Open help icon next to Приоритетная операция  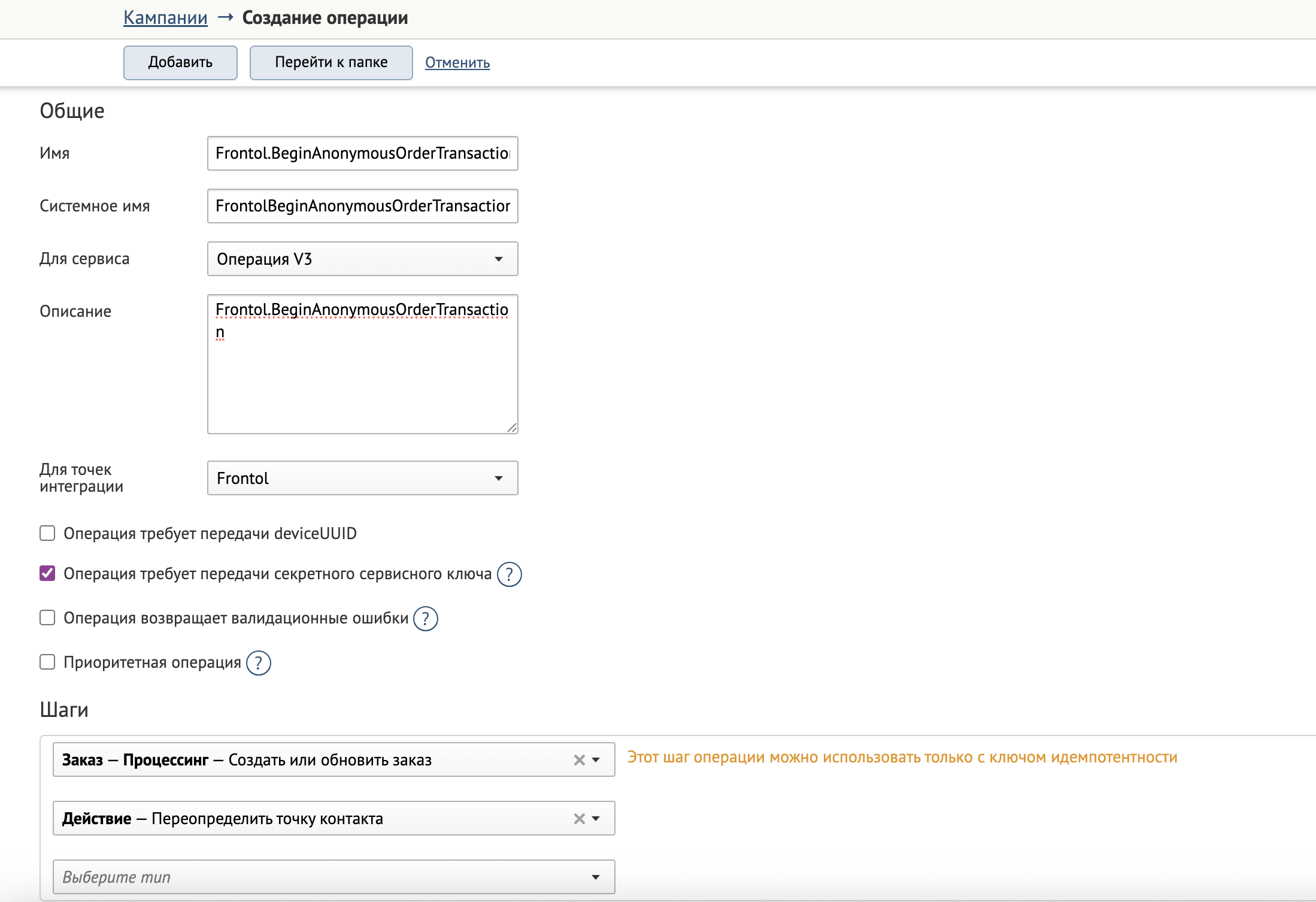[x=258, y=663]
